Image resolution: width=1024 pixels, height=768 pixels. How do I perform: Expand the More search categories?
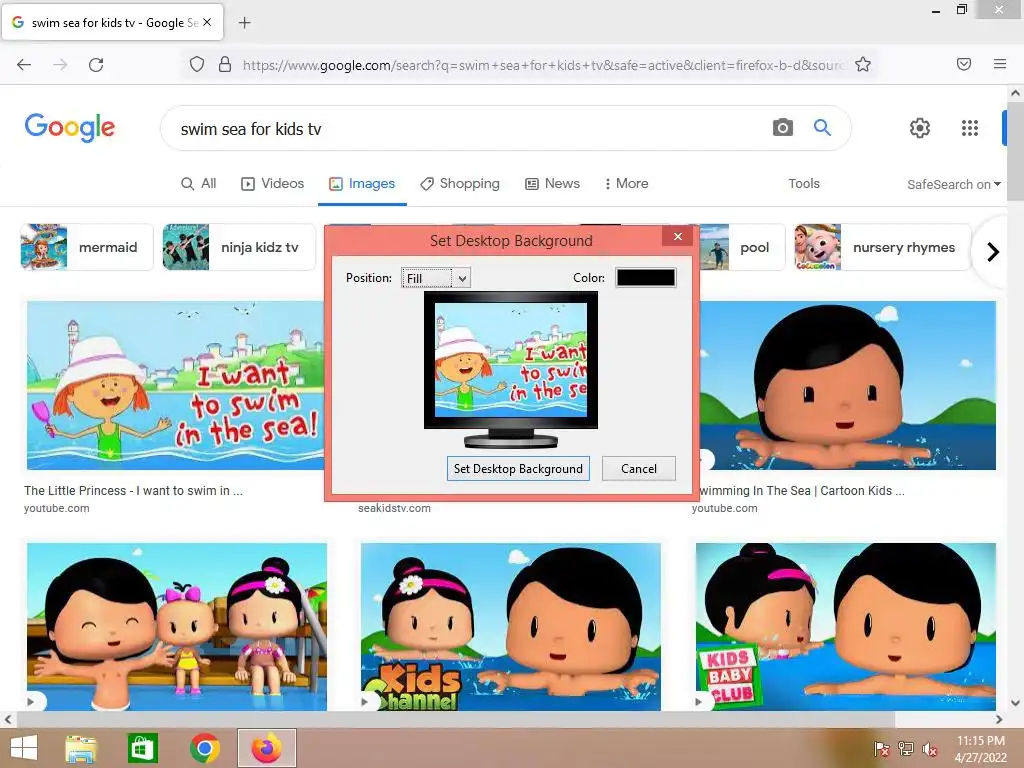click(x=626, y=184)
